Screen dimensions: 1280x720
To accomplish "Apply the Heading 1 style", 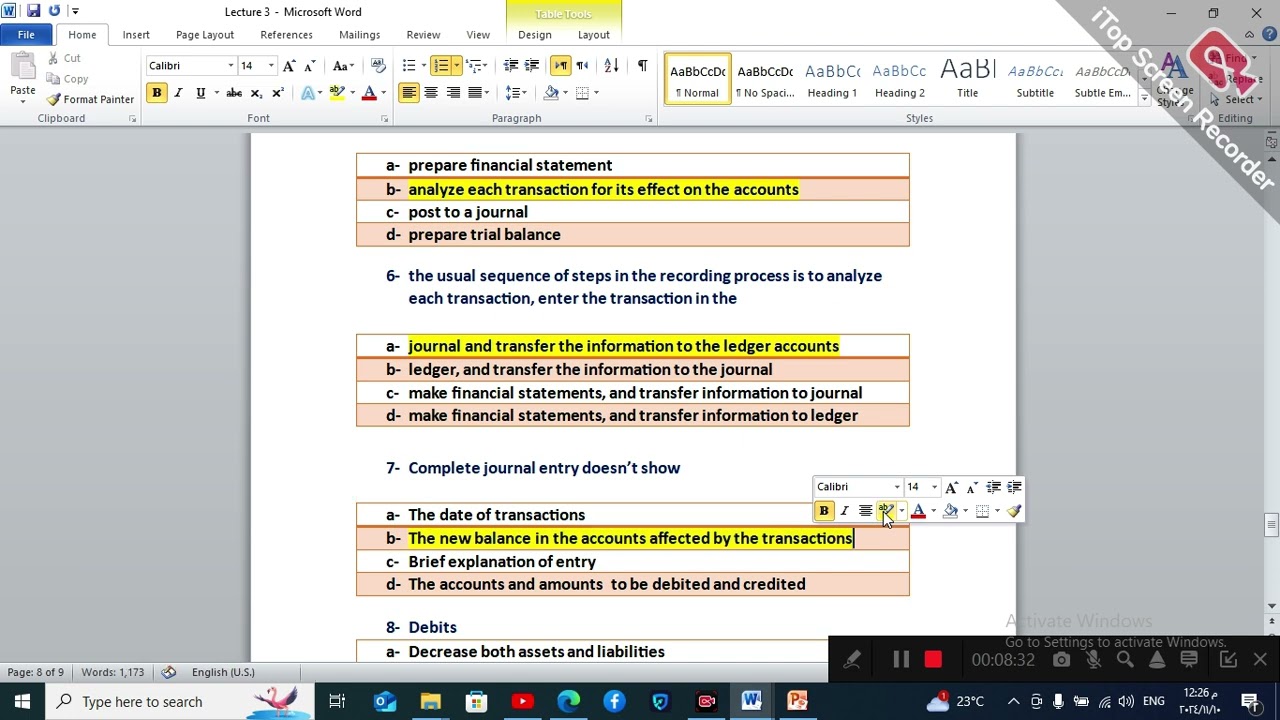I will point(832,80).
